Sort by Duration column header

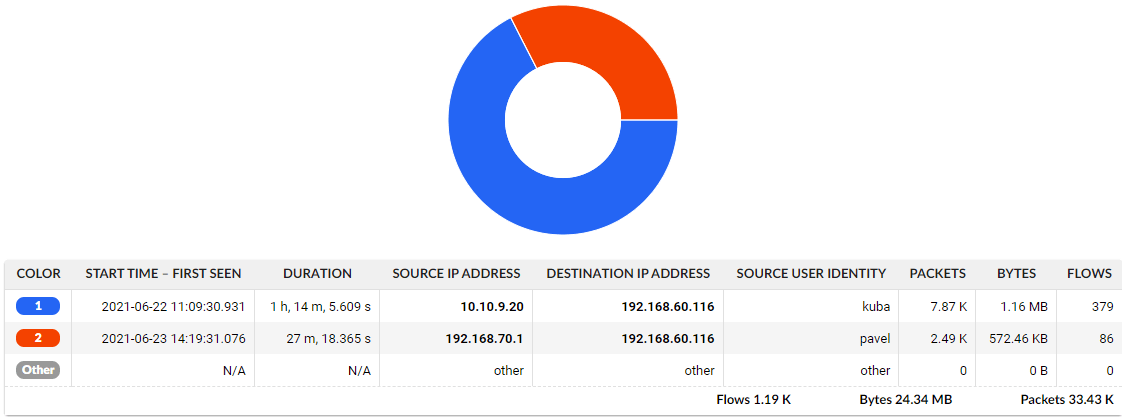(x=317, y=273)
